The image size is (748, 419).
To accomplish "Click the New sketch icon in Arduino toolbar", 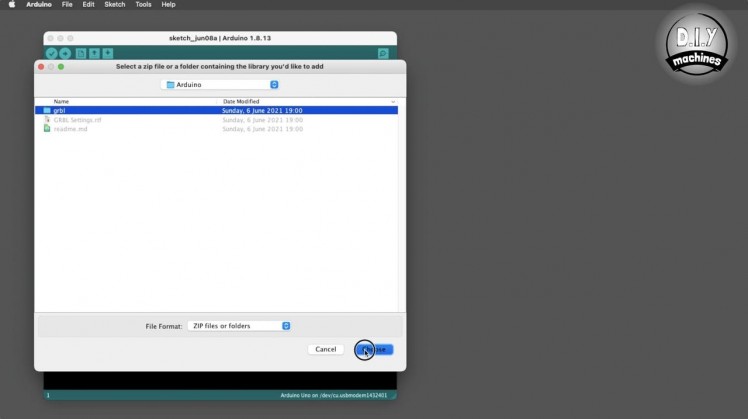I will (x=81, y=53).
